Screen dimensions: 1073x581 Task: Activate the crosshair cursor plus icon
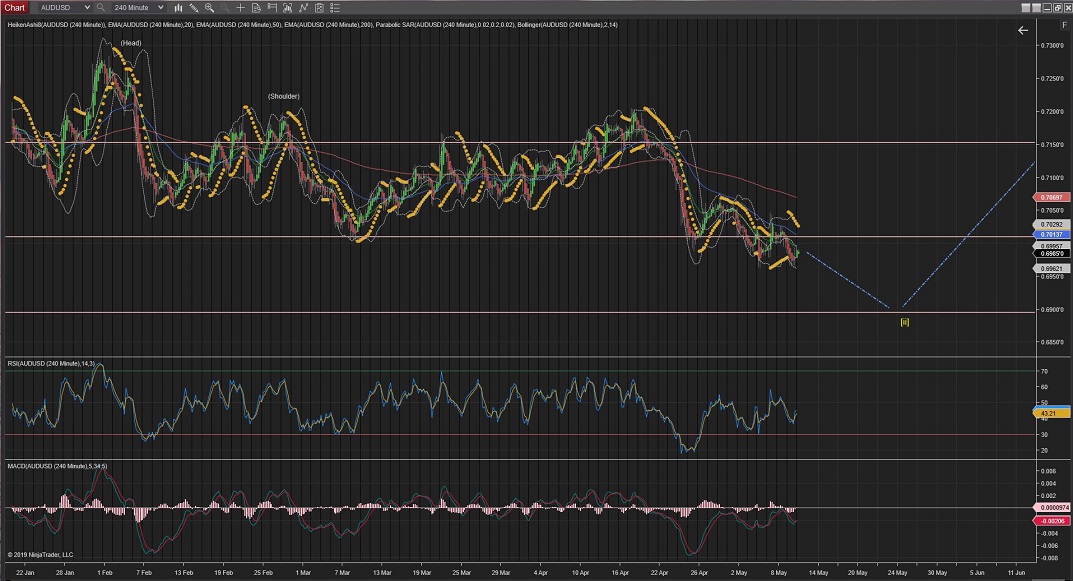coord(240,7)
